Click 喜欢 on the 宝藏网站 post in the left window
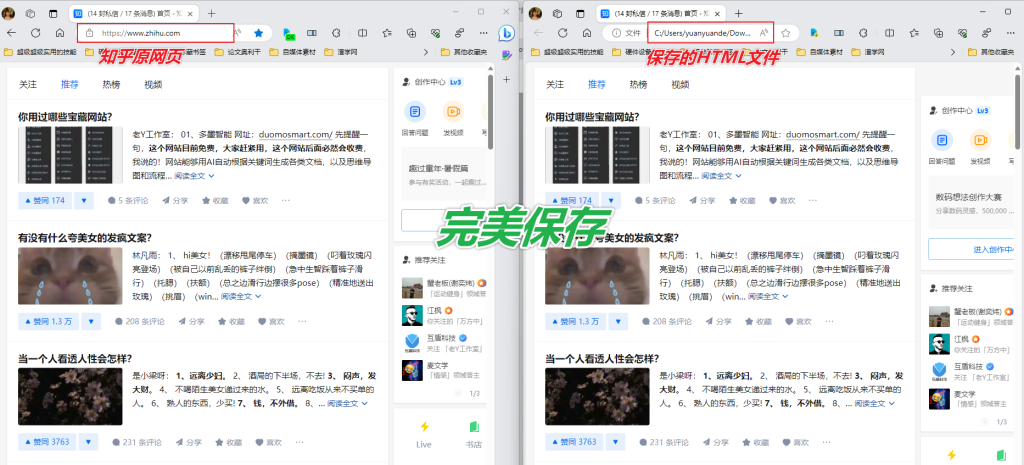The height and width of the screenshot is (465, 1024). pos(255,200)
